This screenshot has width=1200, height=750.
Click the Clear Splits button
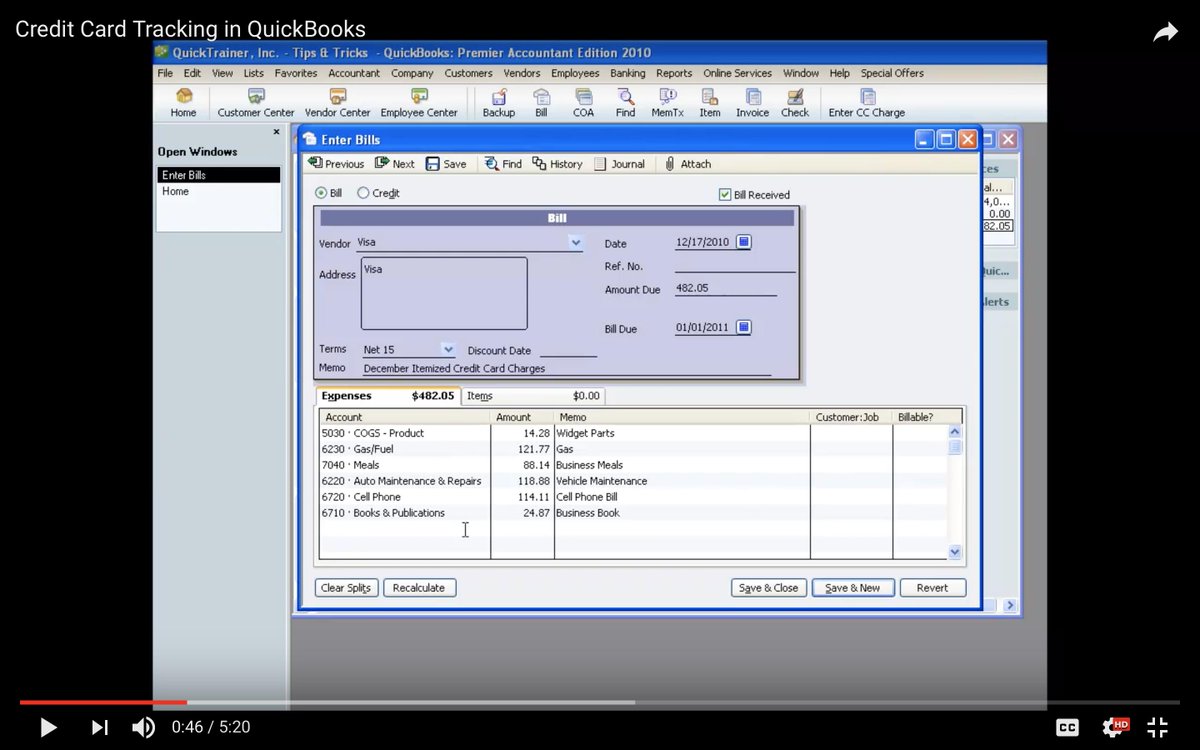click(x=347, y=588)
